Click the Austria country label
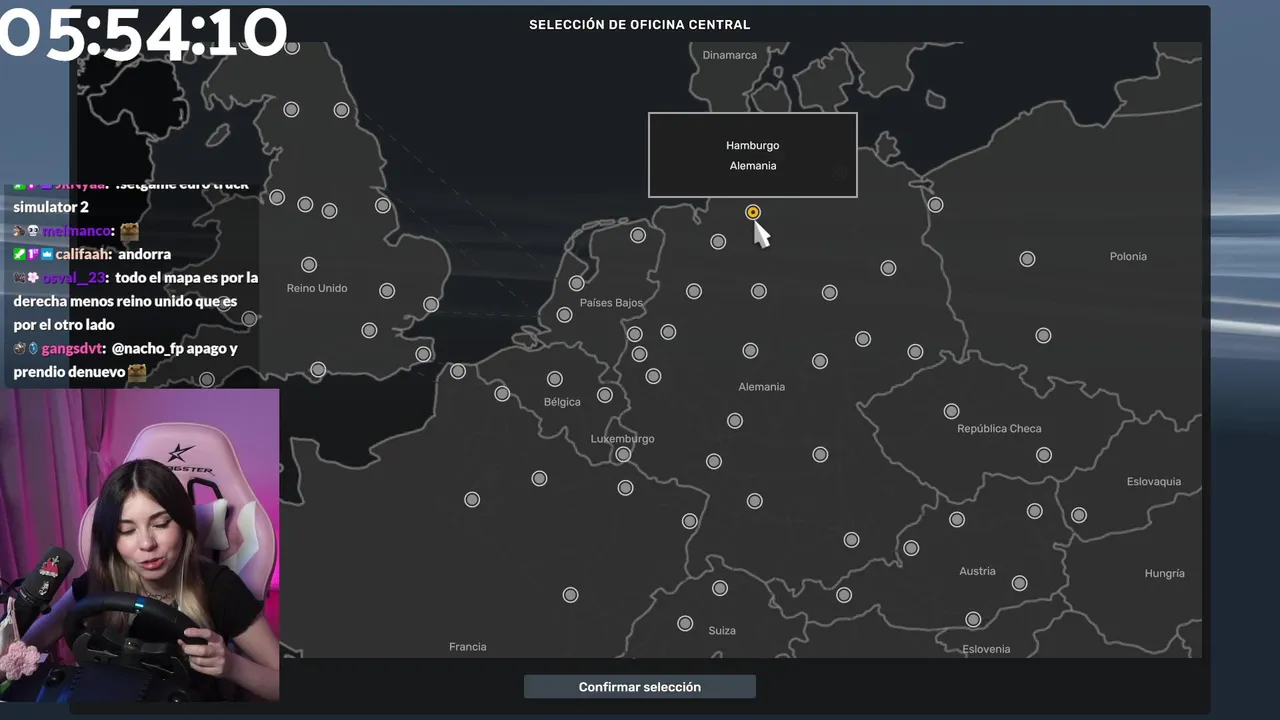This screenshot has width=1280, height=720. click(977, 571)
